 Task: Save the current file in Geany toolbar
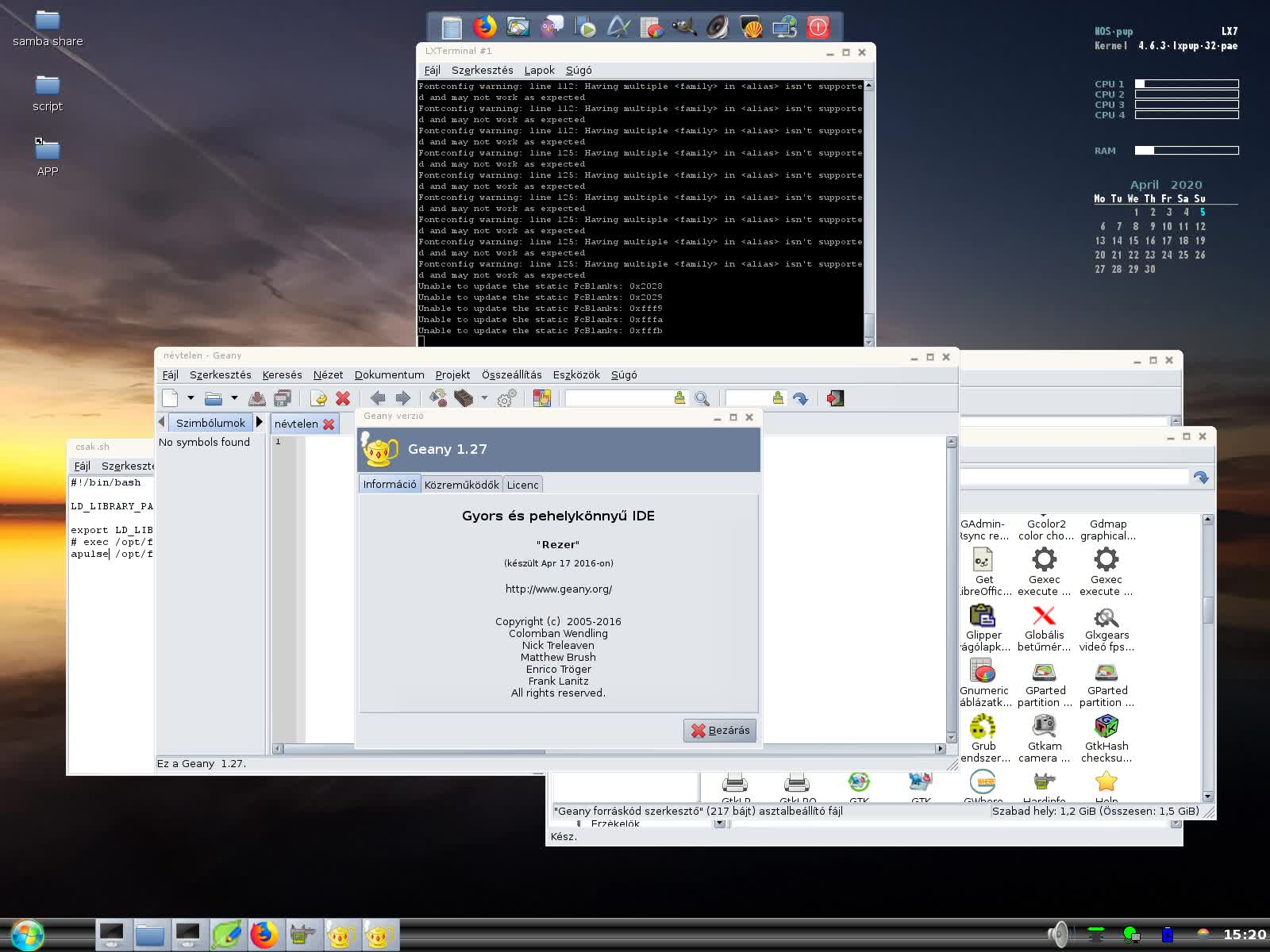point(257,398)
